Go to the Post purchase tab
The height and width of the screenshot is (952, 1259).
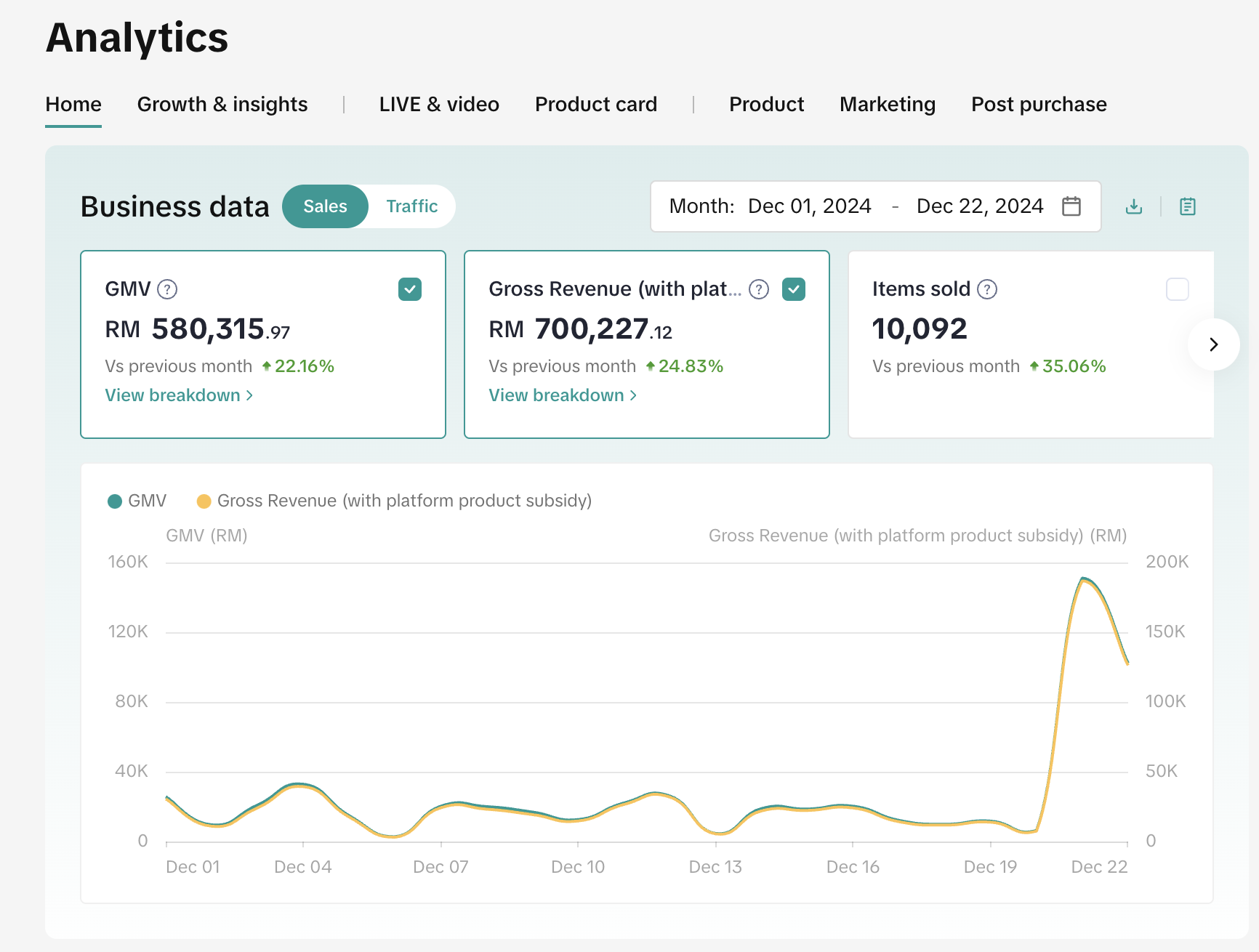tap(1039, 105)
